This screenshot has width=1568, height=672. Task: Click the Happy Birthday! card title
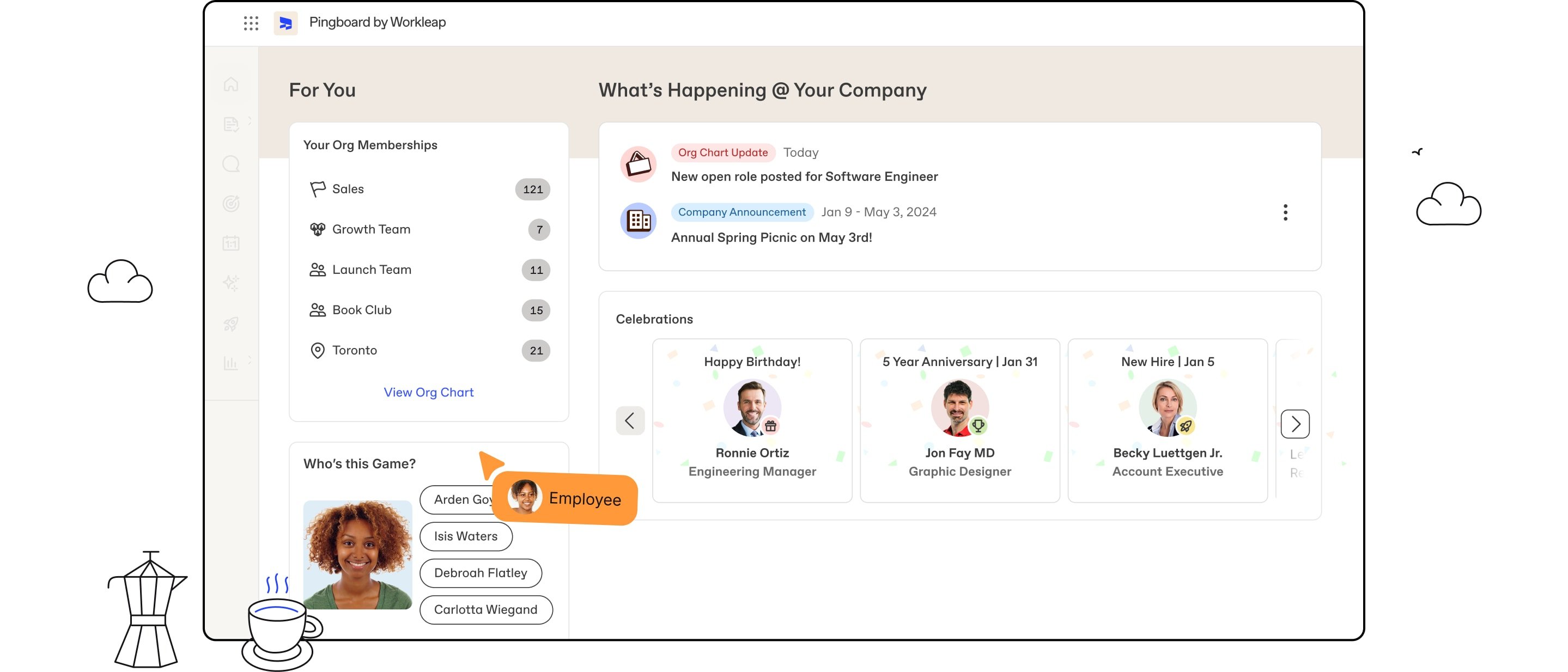pyautogui.click(x=752, y=362)
